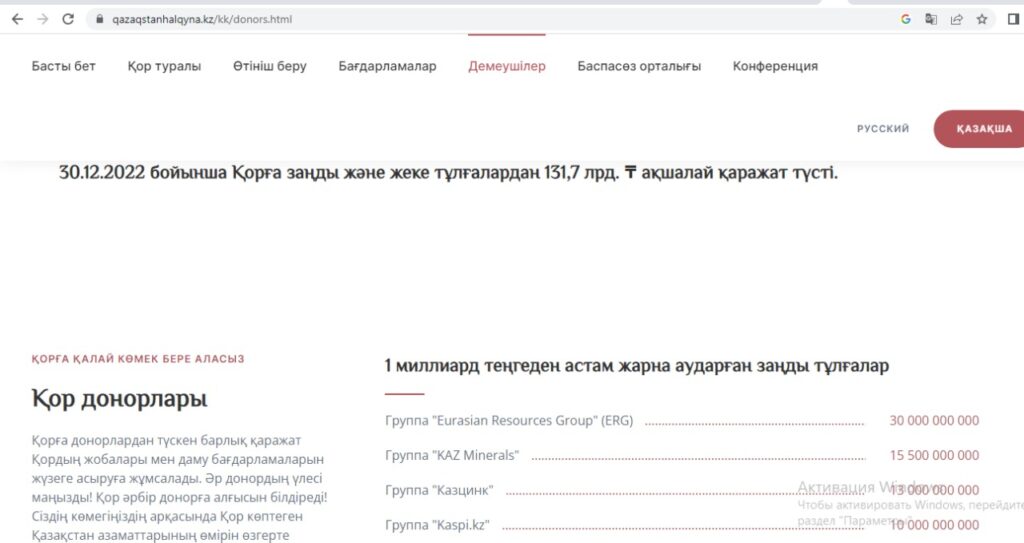Reload the page with the refresh icon
The width and height of the screenshot is (1024, 543).
click(68, 19)
